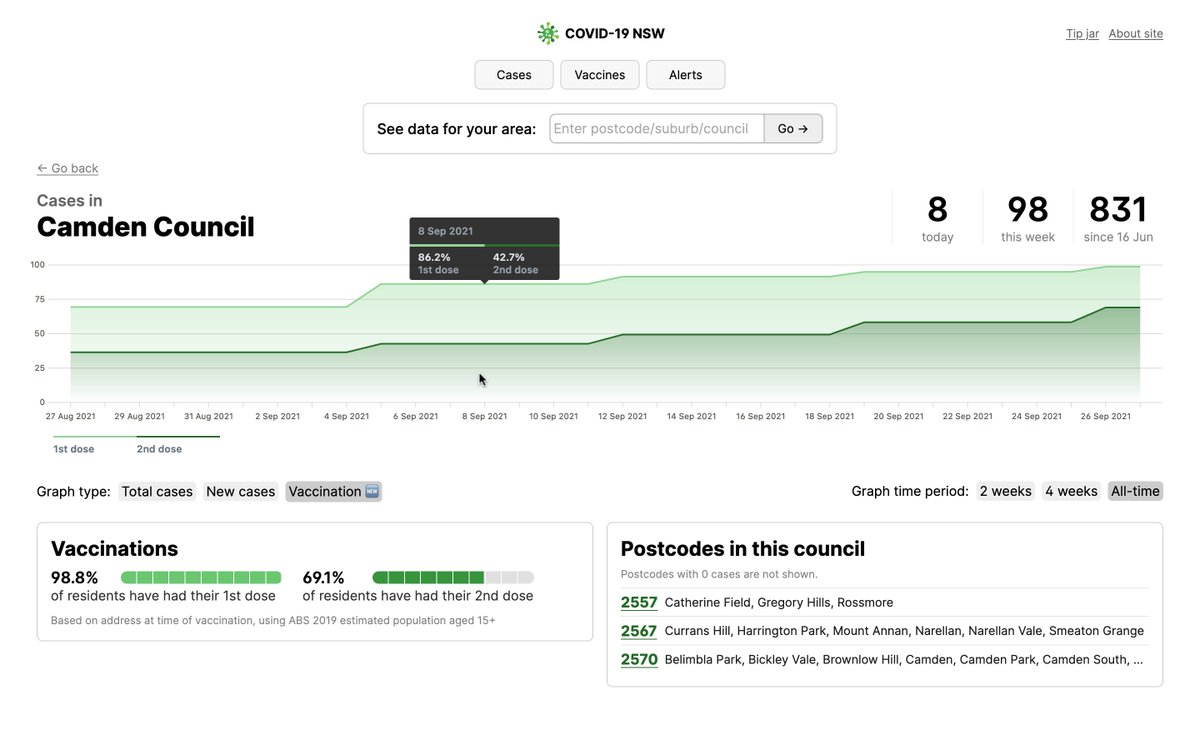
Task: Open the Alerts tab
Action: point(685,75)
